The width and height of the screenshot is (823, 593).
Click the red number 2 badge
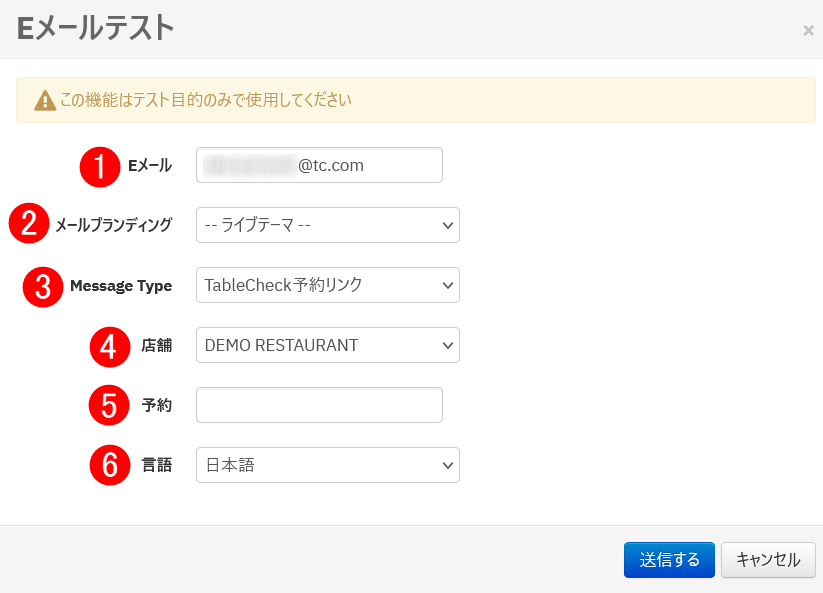(29, 225)
